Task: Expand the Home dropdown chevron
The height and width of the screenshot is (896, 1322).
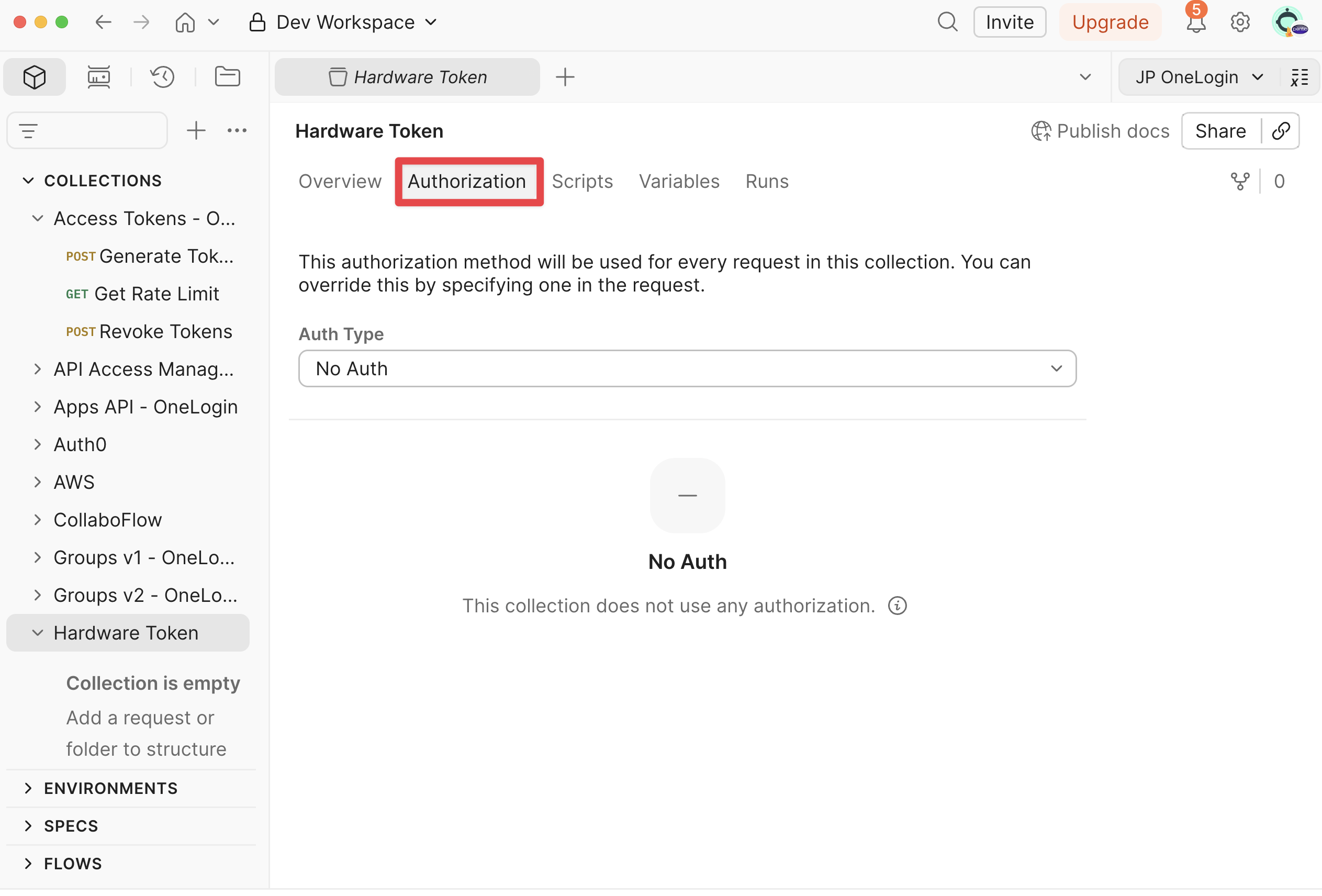Action: 214,22
